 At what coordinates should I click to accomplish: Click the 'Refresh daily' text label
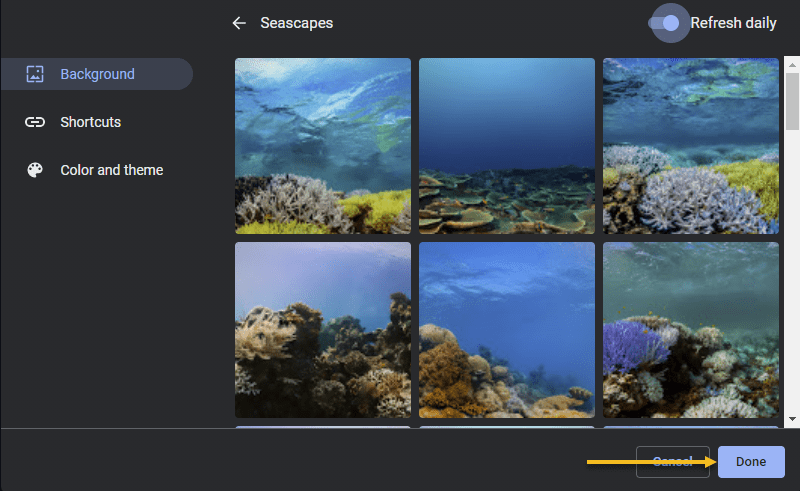pyautogui.click(x=733, y=23)
